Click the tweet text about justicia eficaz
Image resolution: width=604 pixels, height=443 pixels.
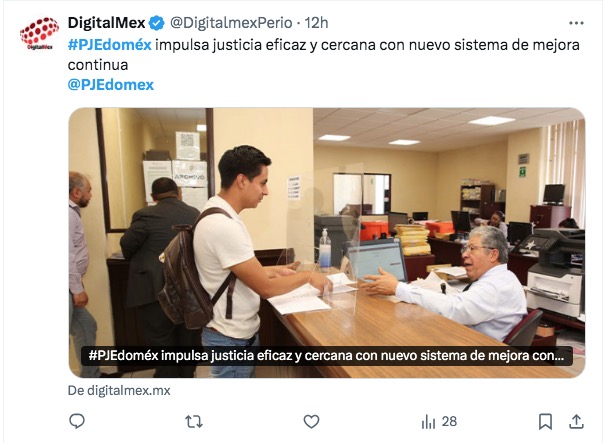click(324, 55)
